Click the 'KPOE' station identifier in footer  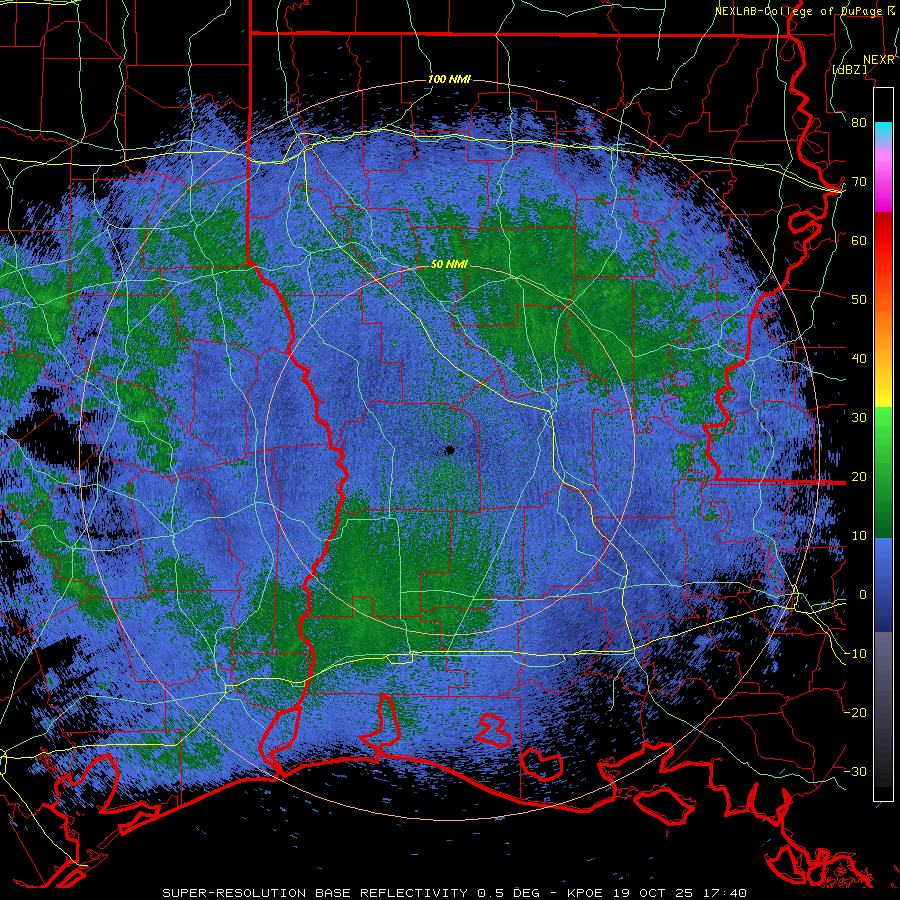pos(587,893)
